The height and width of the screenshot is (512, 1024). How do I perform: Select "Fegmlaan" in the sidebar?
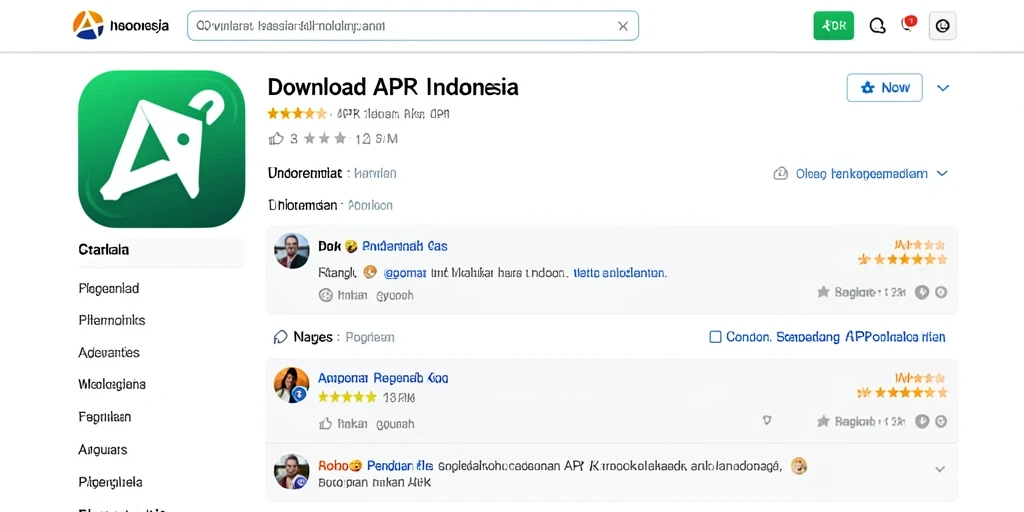click(x=104, y=417)
